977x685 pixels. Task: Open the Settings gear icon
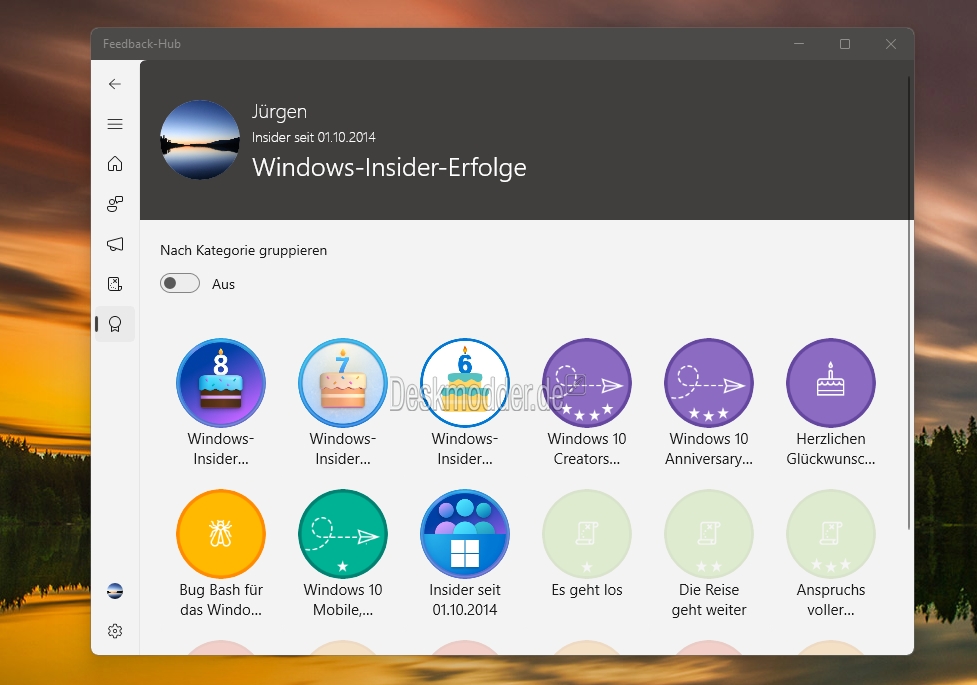(115, 631)
